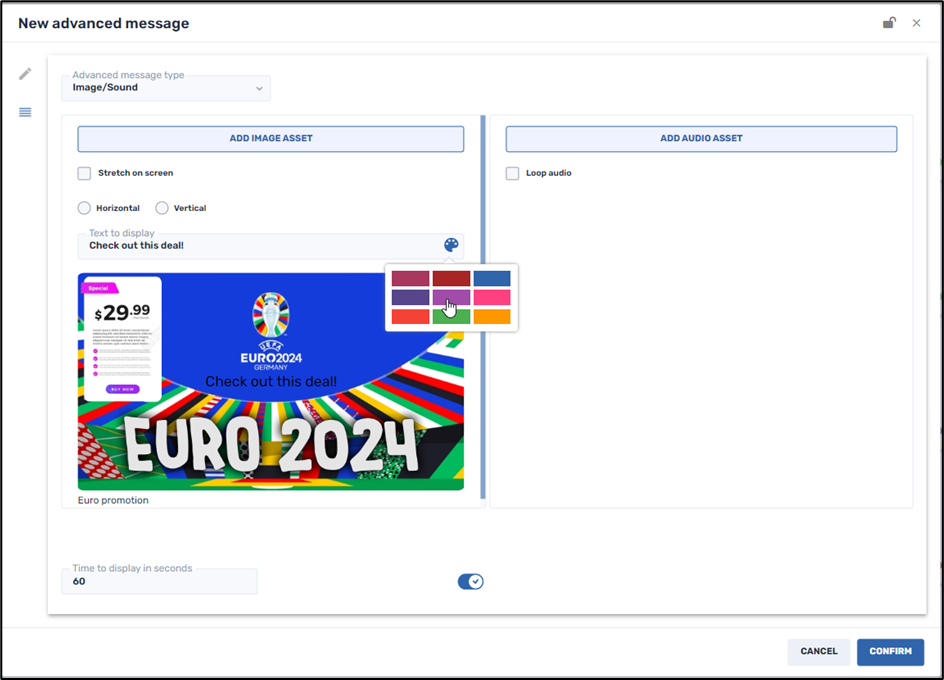
Task: Click the ADD AUDIO ASSET button
Action: [x=701, y=139]
